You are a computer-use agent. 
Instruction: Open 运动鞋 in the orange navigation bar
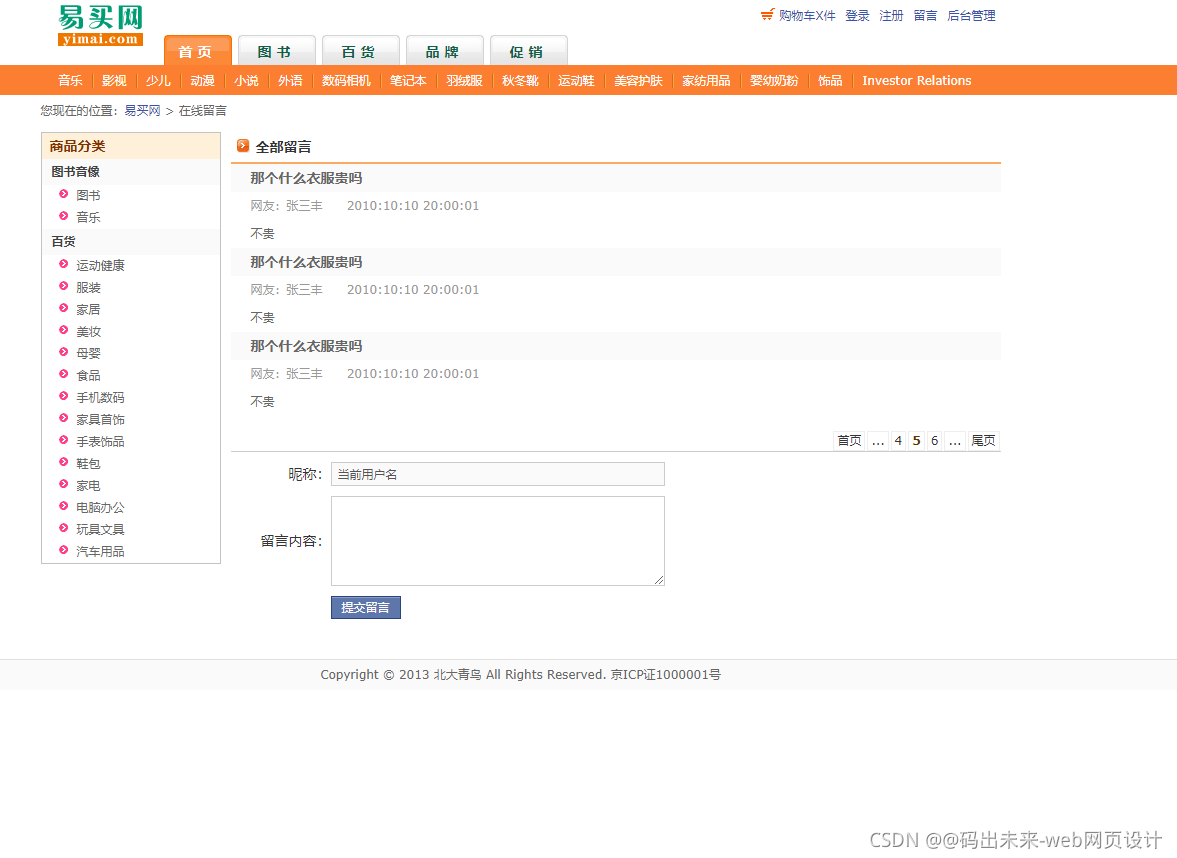576,80
